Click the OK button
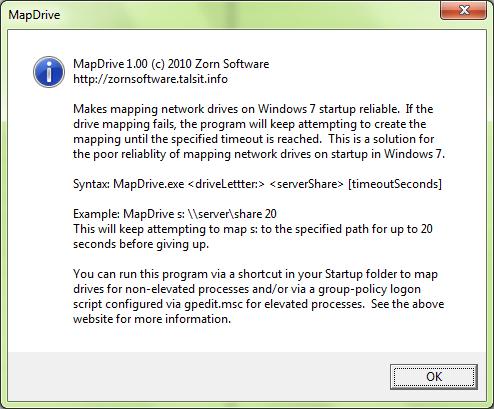This screenshot has height=409, width=494. pyautogui.click(x=434, y=377)
